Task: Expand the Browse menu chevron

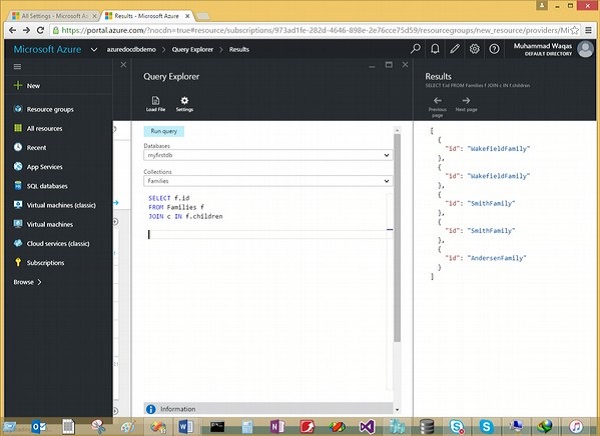Action: click(39, 282)
